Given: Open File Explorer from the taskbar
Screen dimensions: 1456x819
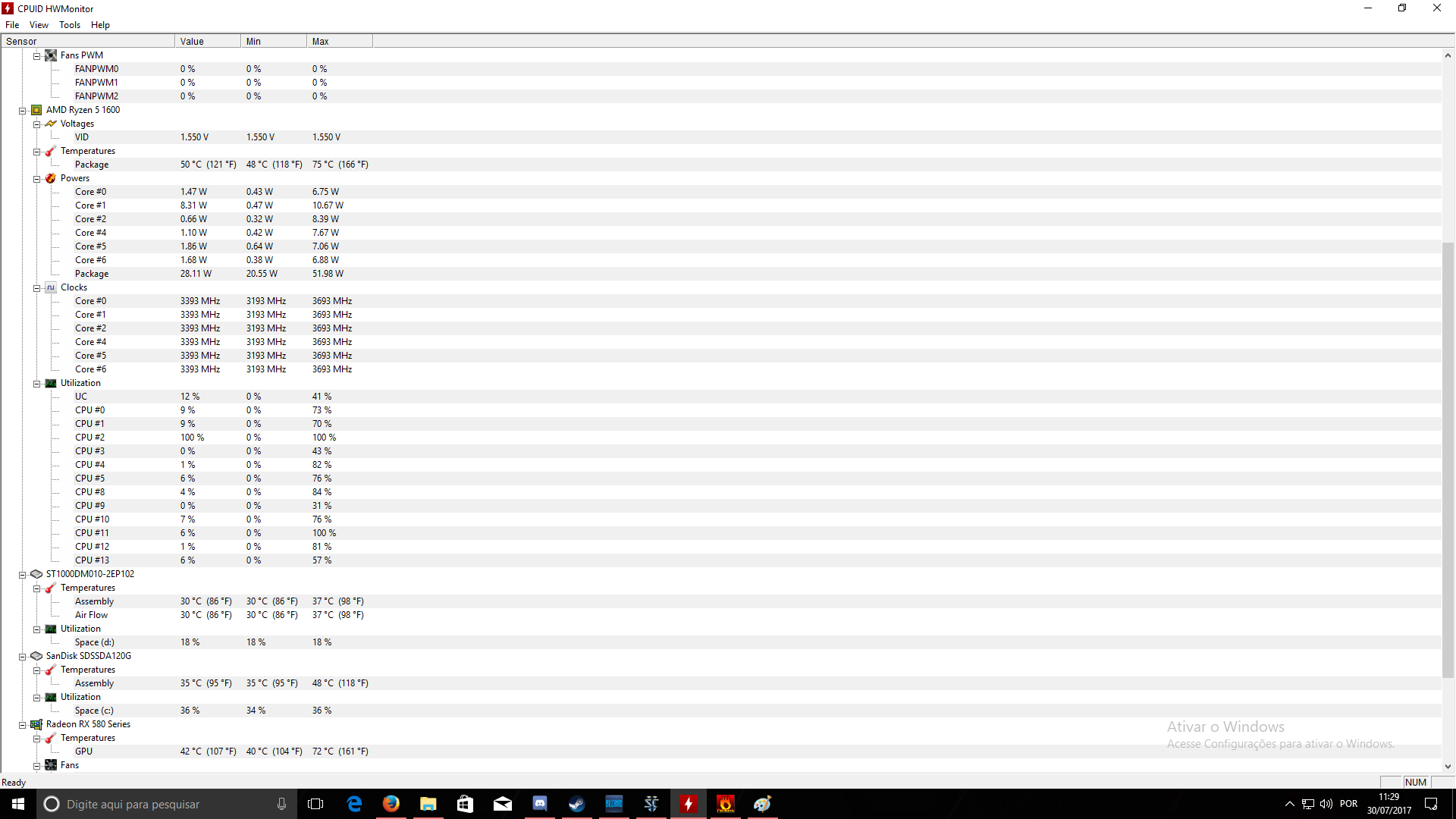Looking at the screenshot, I should click(428, 804).
